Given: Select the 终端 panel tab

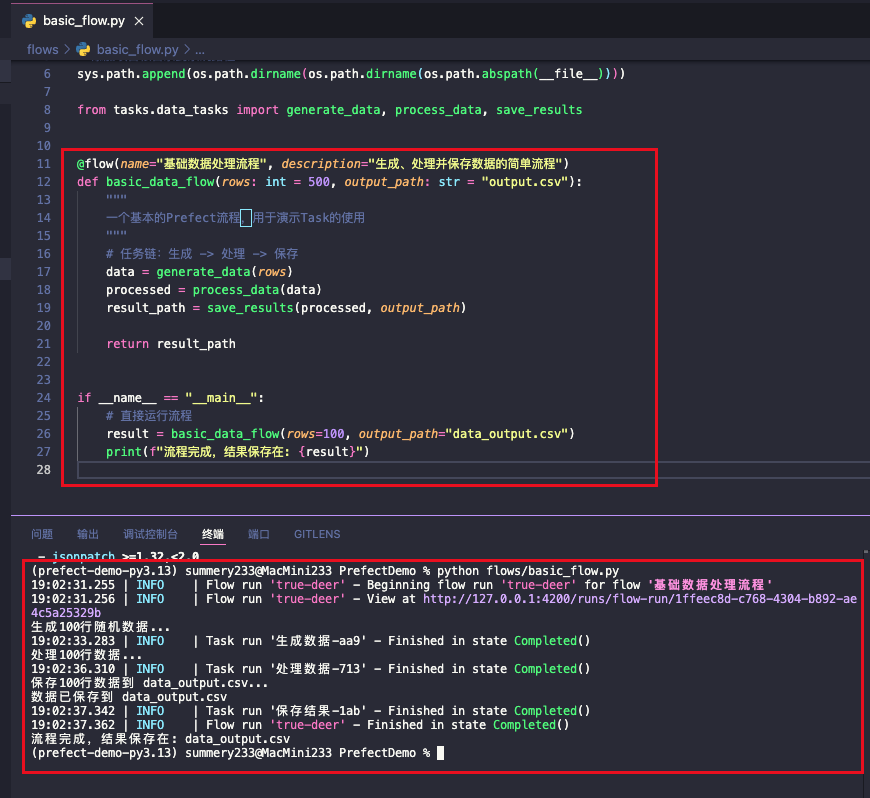Looking at the screenshot, I should (x=213, y=534).
